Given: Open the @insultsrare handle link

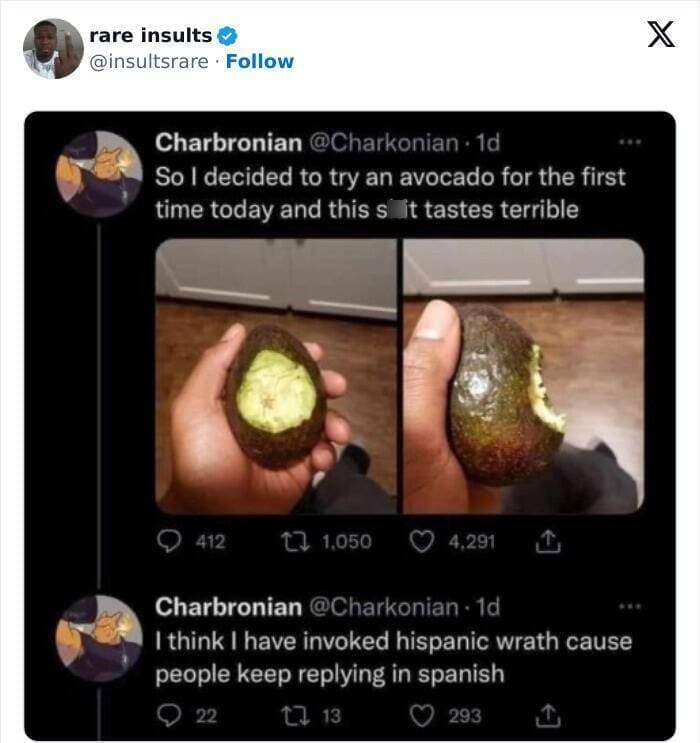Looking at the screenshot, I should [x=150, y=61].
